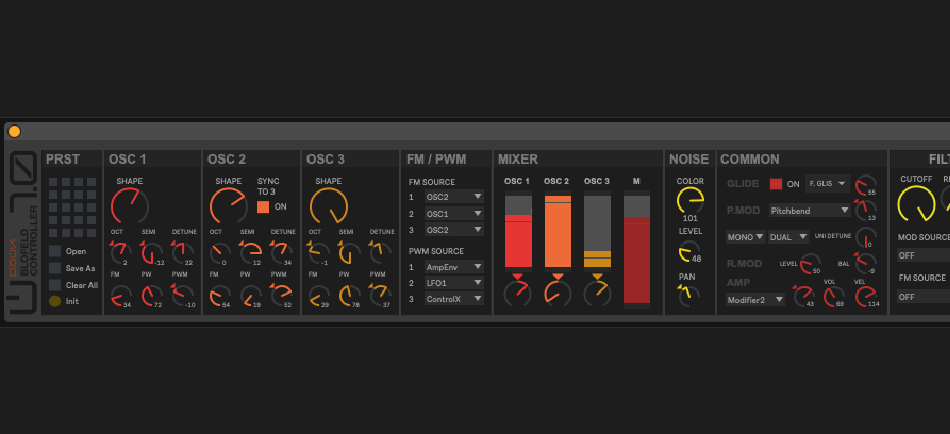
Task: Click the UNI DETUNE knob
Action: click(867, 237)
